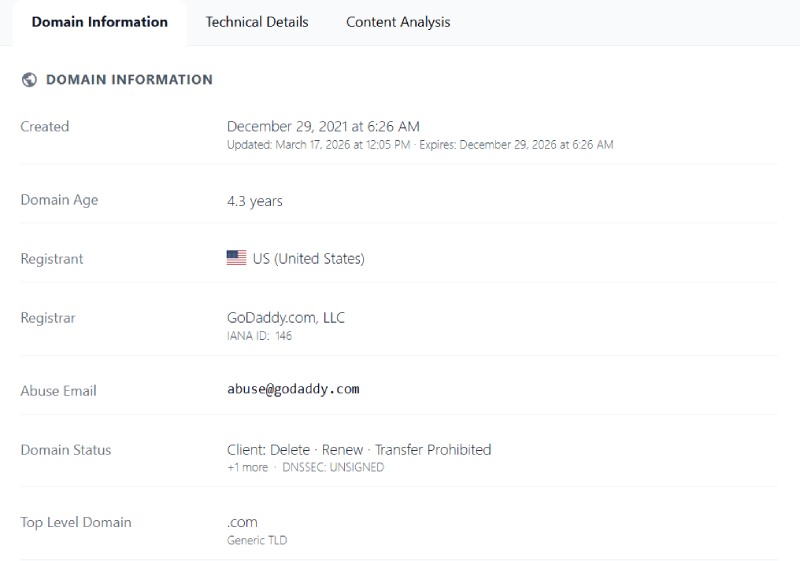Click the Abuse Email row label
The height and width of the screenshot is (561, 800).
pos(58,391)
